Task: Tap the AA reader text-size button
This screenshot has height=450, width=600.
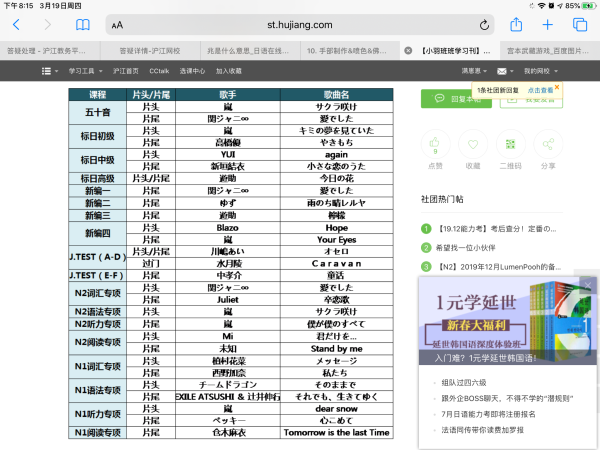Action: coord(117,25)
